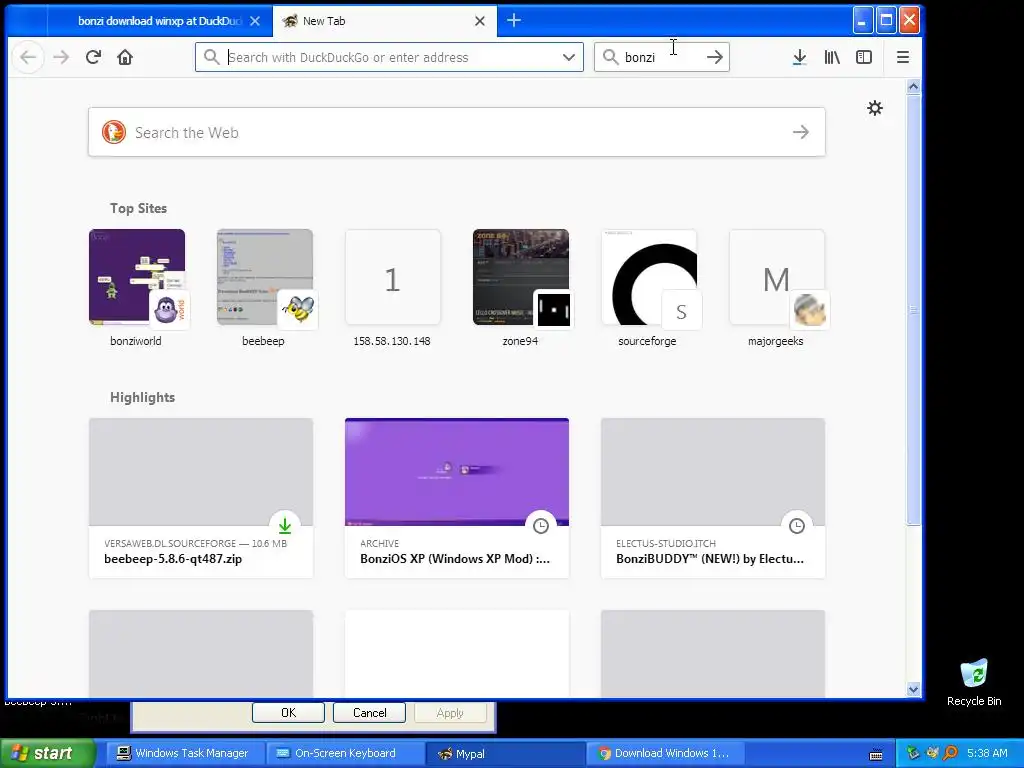The width and height of the screenshot is (1024, 768).
Task: Close the New Tab tab
Action: (x=479, y=21)
